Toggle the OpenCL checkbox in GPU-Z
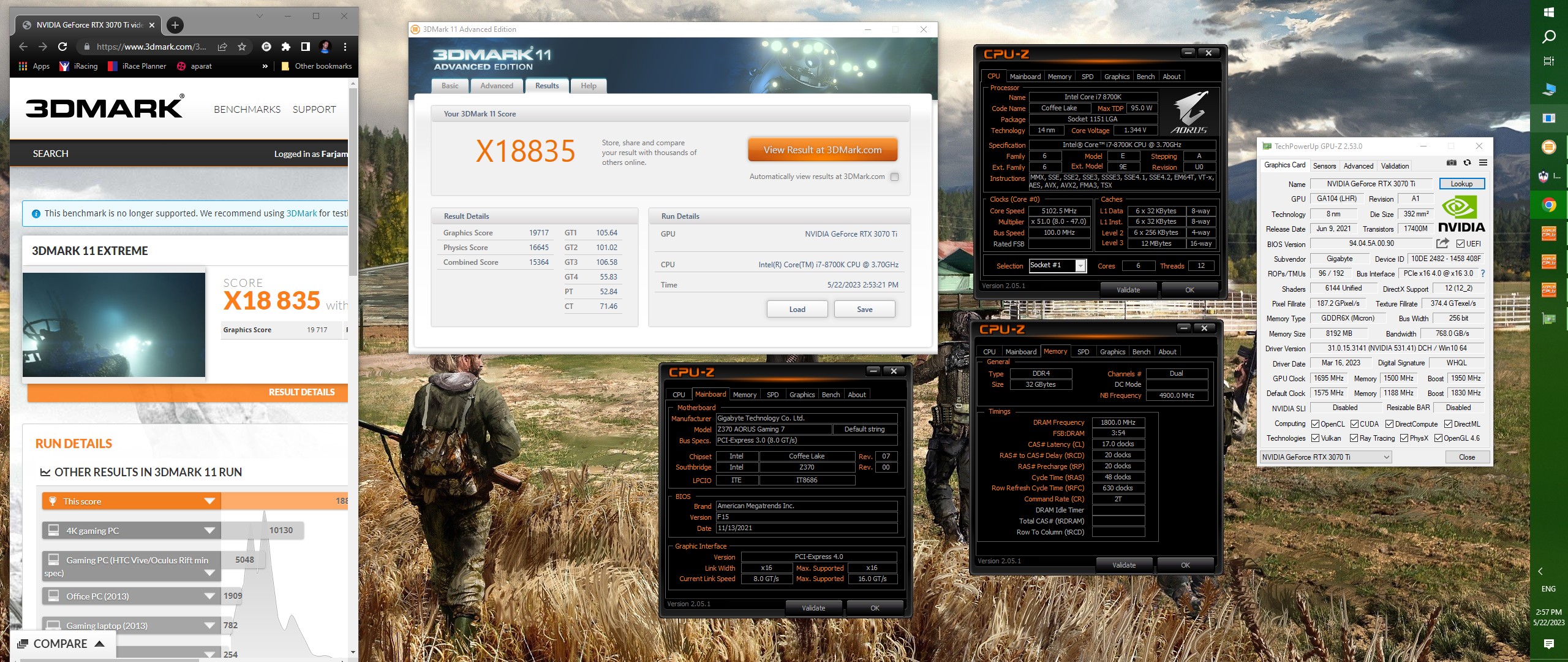The width and height of the screenshot is (1568, 662). coord(1315,424)
